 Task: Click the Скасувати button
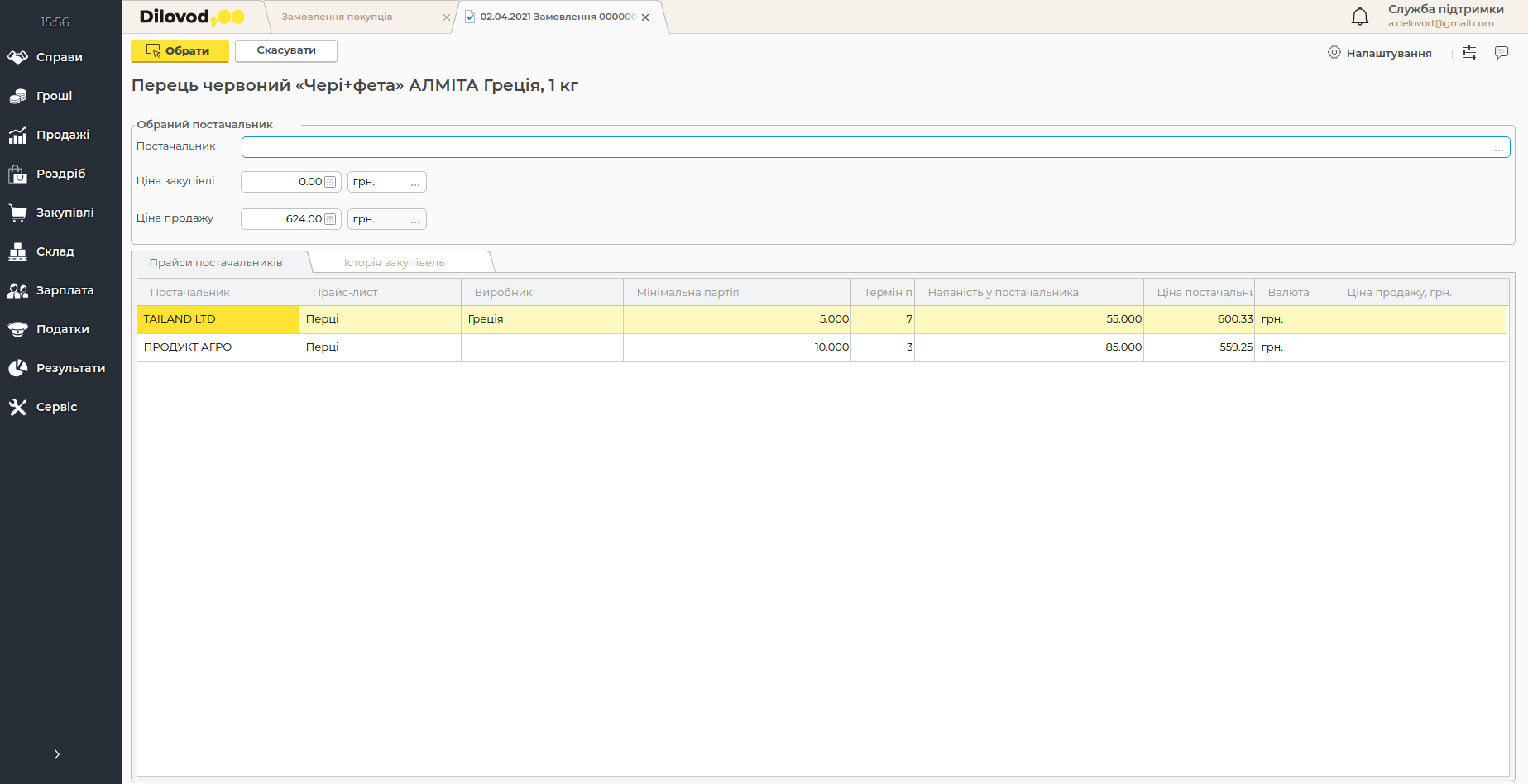(x=286, y=50)
